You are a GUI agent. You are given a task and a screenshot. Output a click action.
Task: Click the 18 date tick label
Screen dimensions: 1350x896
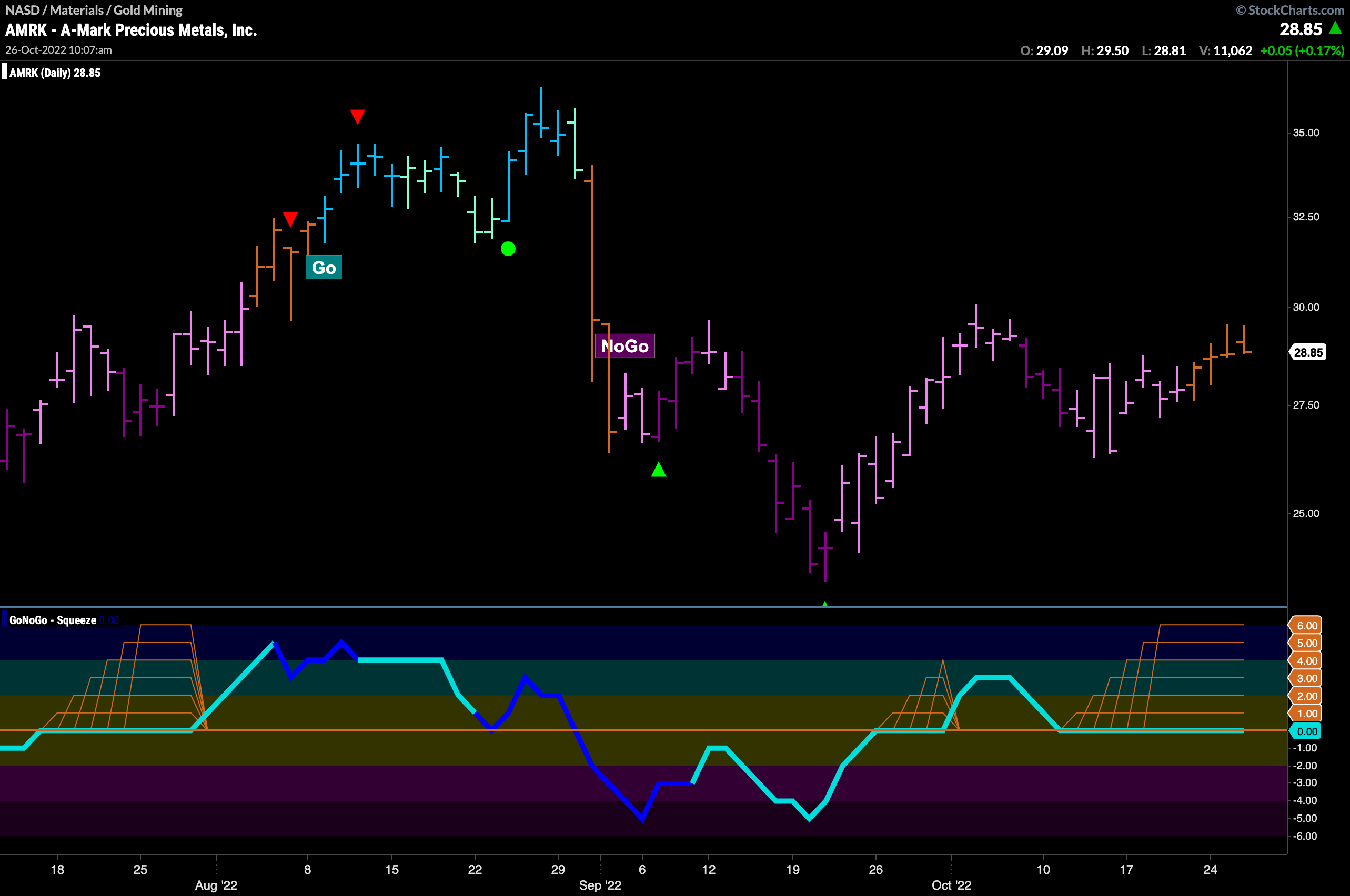(57, 869)
